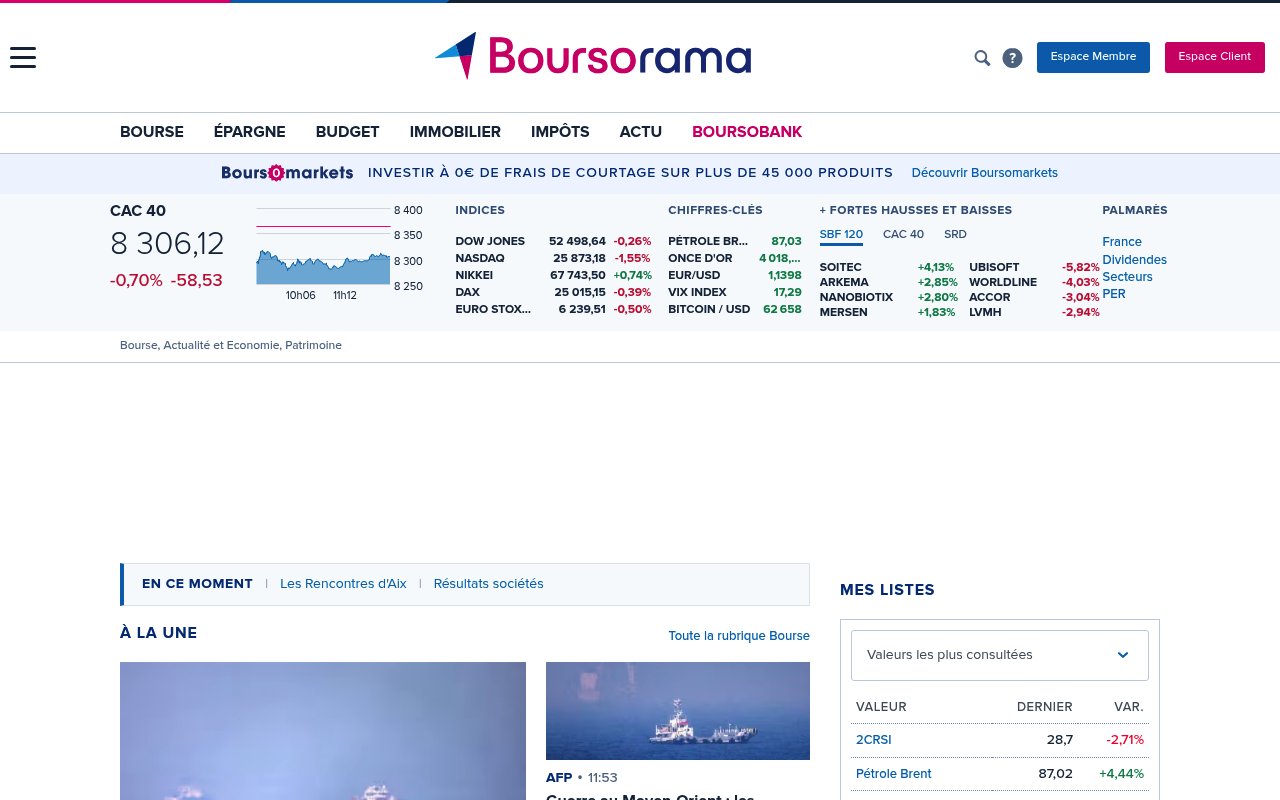Open Les Rencontres d'Aix topic
This screenshot has width=1280, height=800.
(x=343, y=584)
